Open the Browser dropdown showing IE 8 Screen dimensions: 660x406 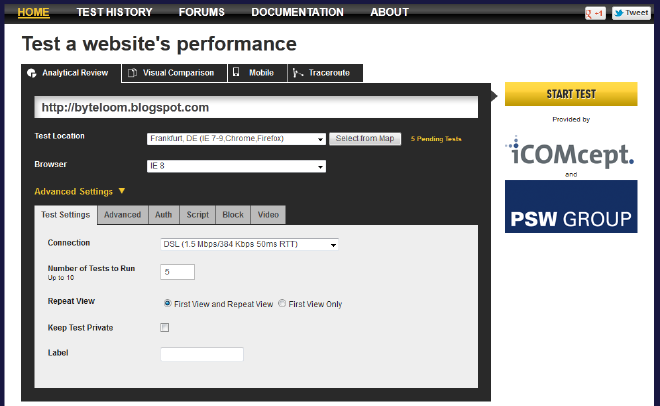[x=236, y=166]
